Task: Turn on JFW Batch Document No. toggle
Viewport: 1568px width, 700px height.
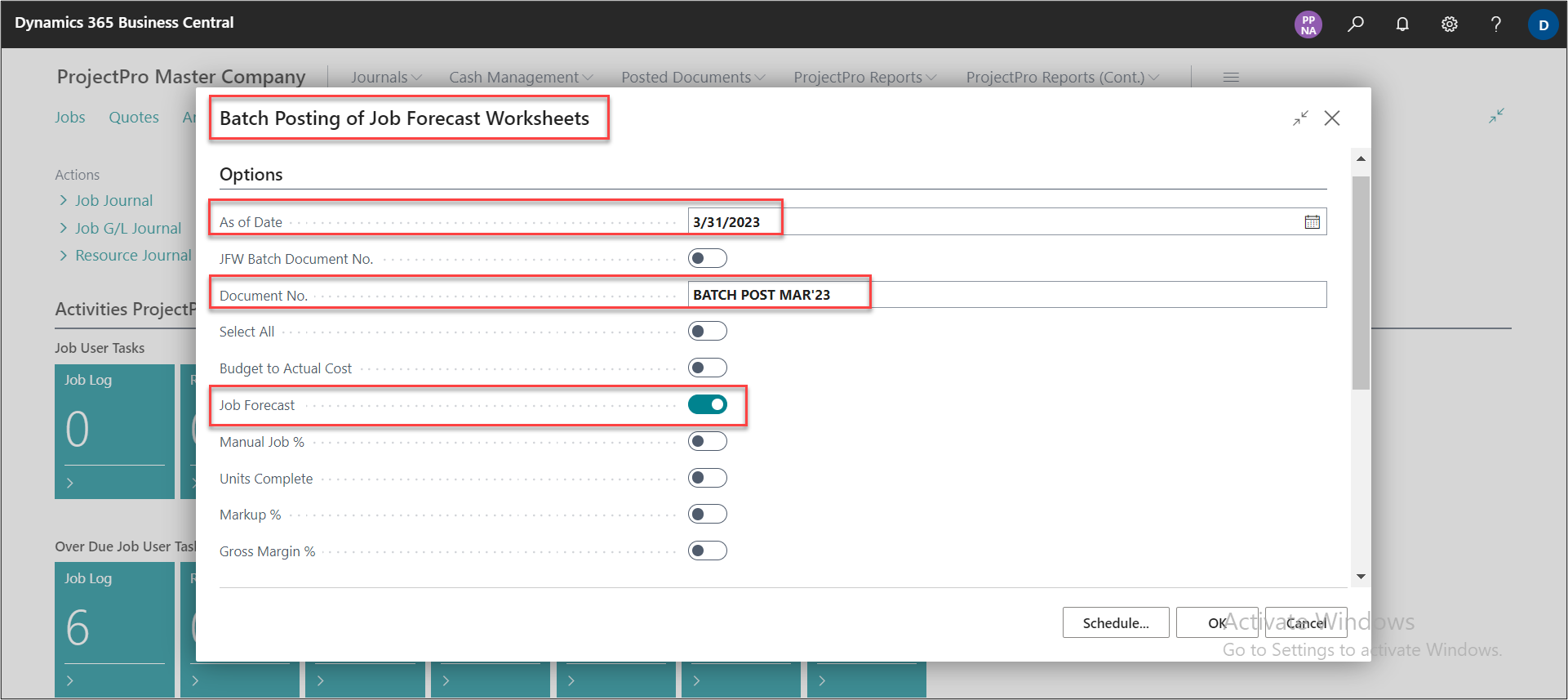Action: (x=707, y=258)
